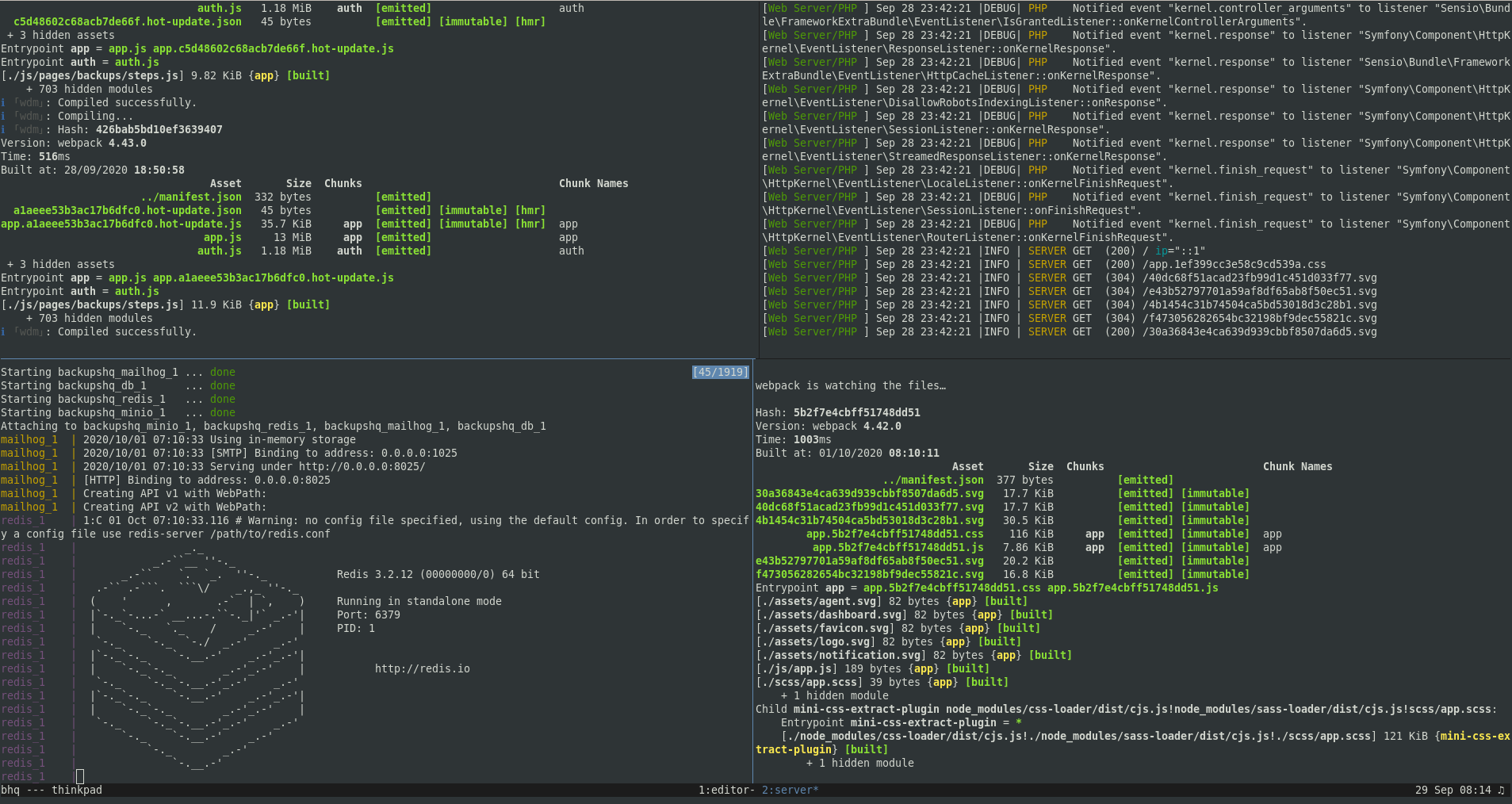Image resolution: width=1512 pixels, height=804 pixels.
Task: Click 'Running in standalone mode' text
Action: pyautogui.click(x=419, y=601)
